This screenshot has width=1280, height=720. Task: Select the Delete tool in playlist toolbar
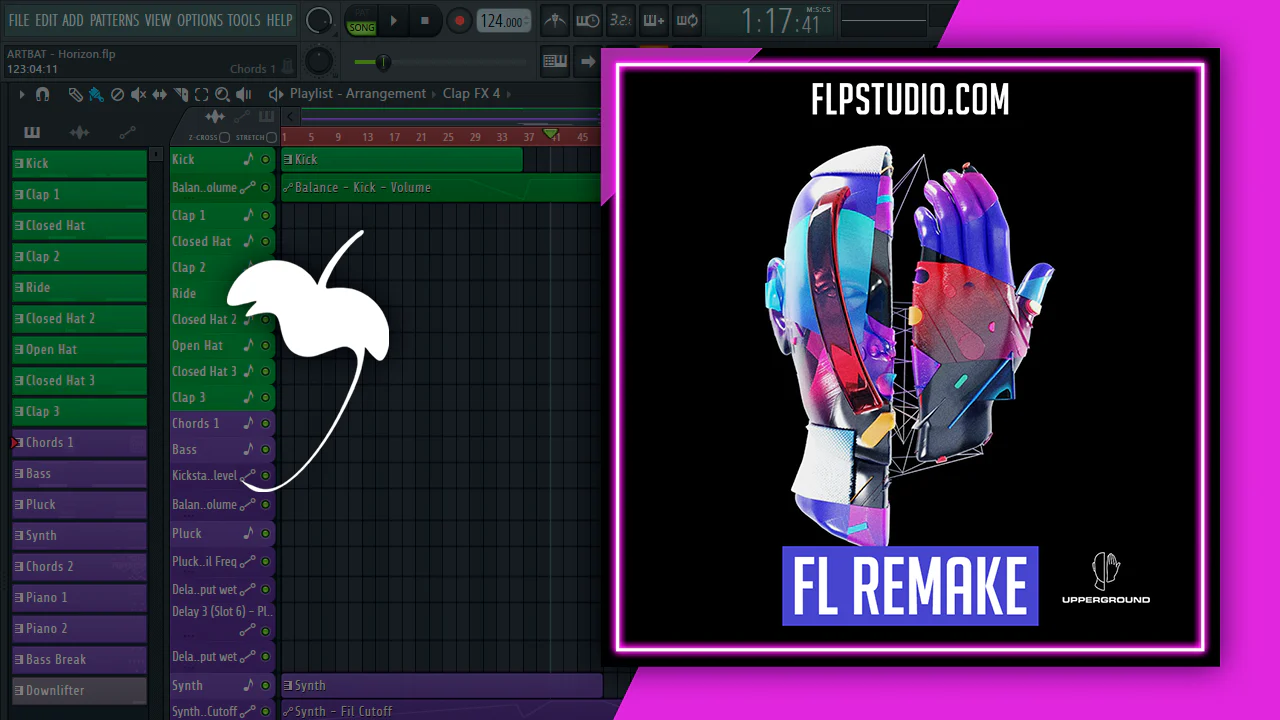click(x=117, y=94)
